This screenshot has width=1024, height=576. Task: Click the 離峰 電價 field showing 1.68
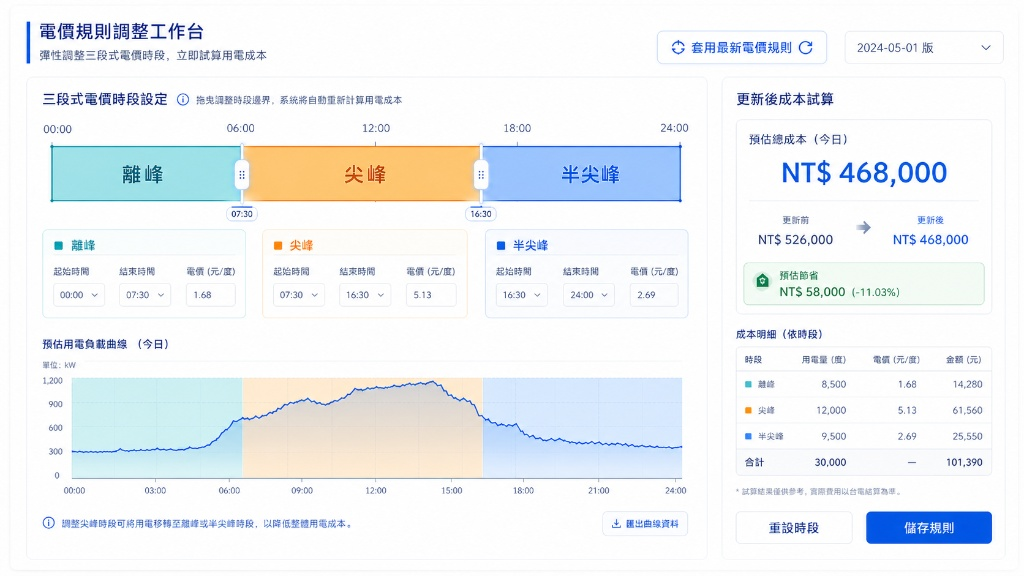click(210, 295)
